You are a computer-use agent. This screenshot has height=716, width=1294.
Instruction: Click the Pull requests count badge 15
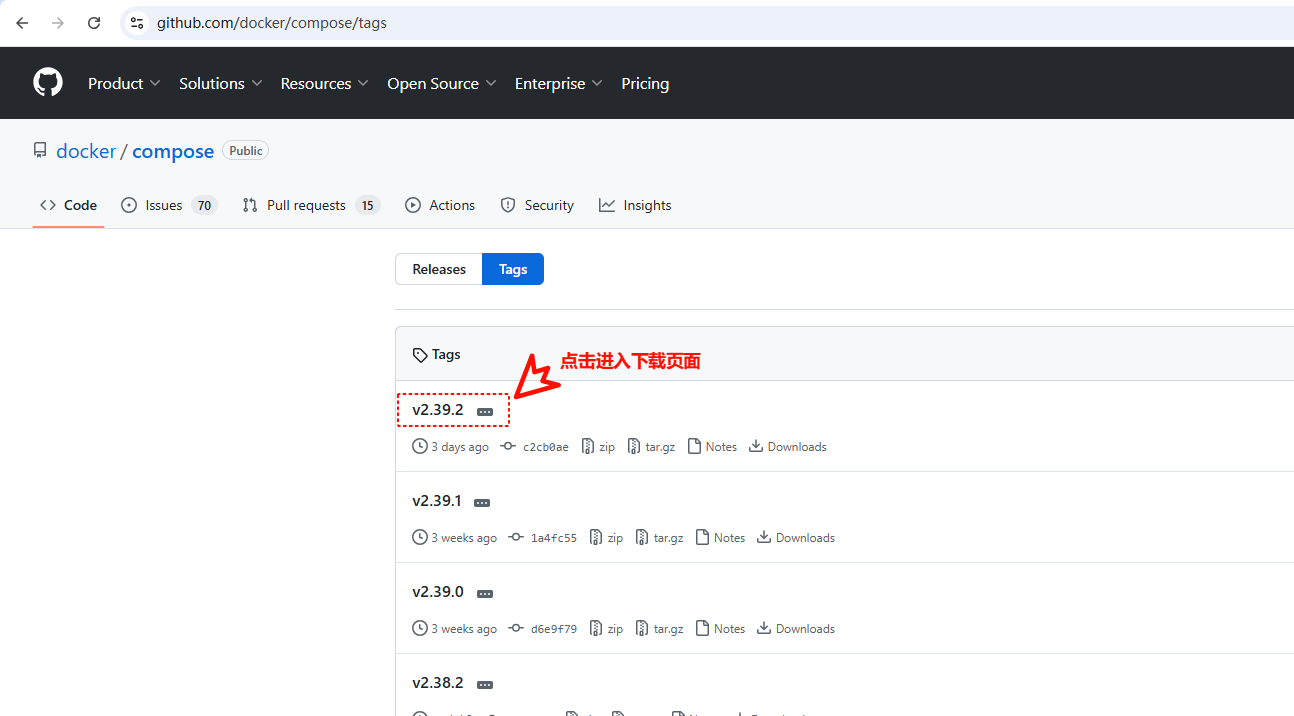coord(367,205)
